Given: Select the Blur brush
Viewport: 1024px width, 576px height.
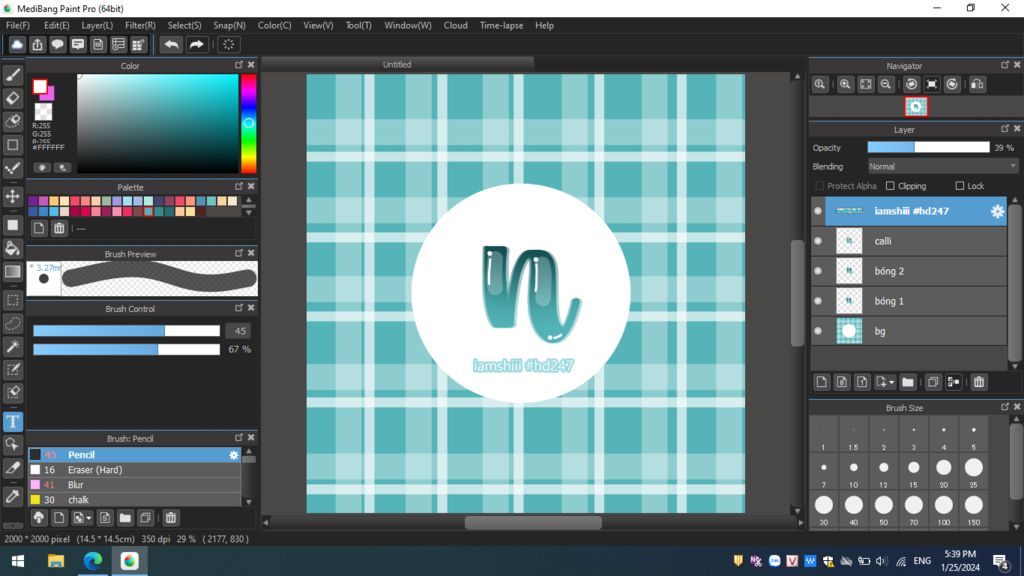Looking at the screenshot, I should (x=135, y=485).
